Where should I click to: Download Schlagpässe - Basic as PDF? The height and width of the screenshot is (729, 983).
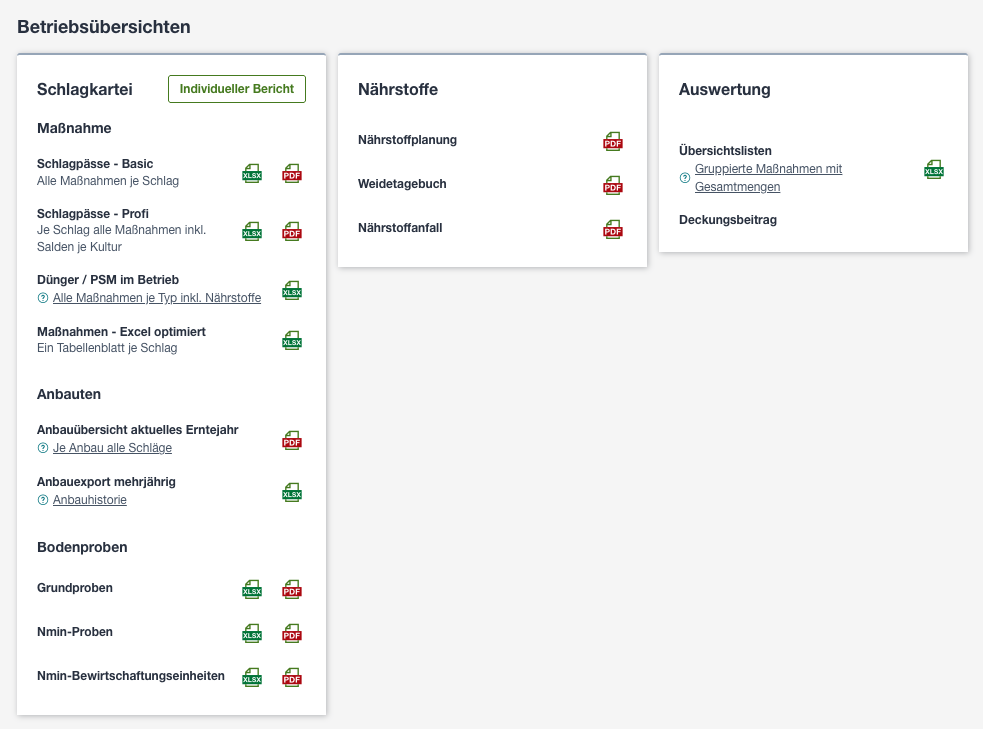pos(292,173)
